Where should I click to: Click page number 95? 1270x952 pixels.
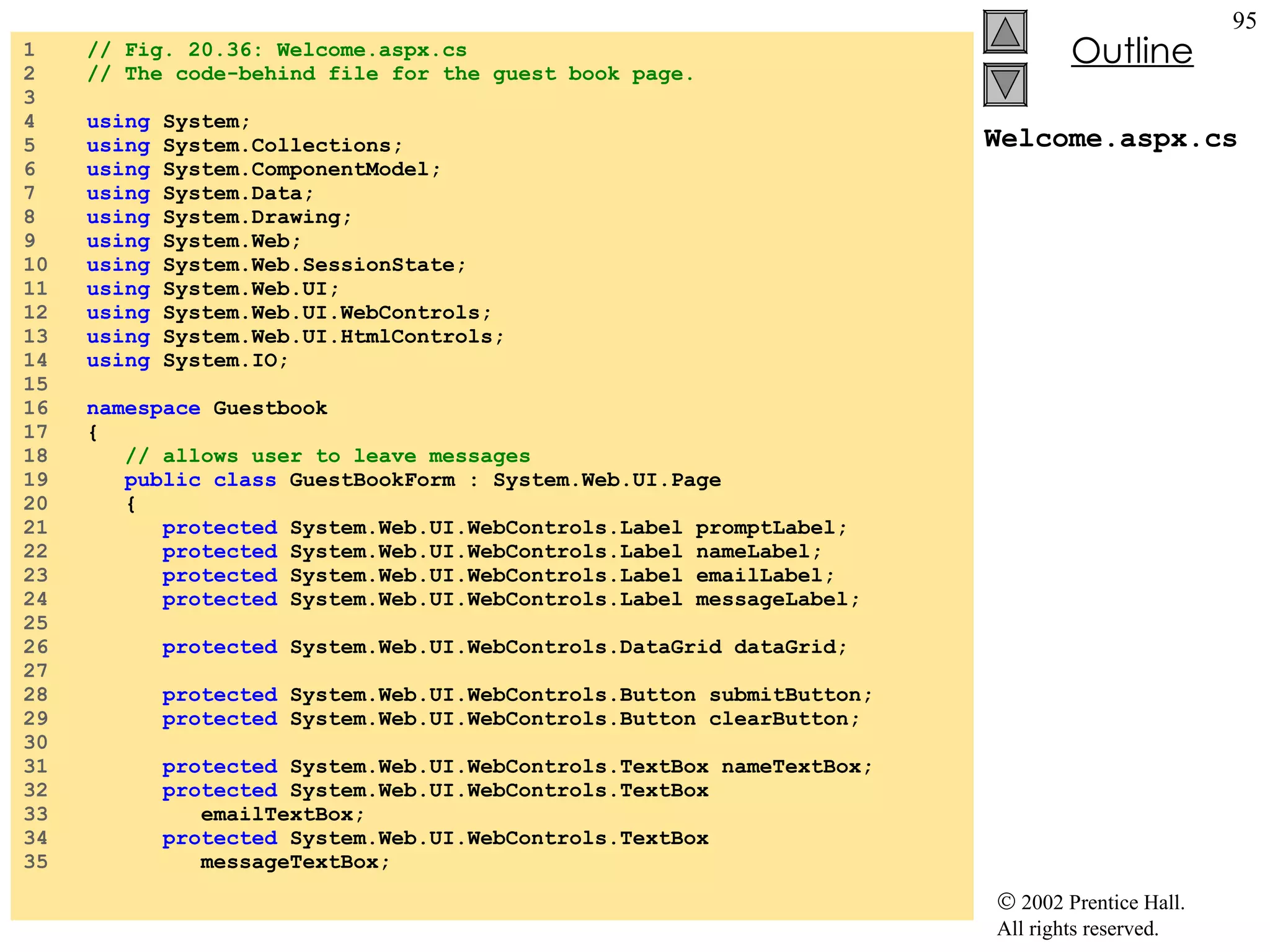pos(1244,21)
